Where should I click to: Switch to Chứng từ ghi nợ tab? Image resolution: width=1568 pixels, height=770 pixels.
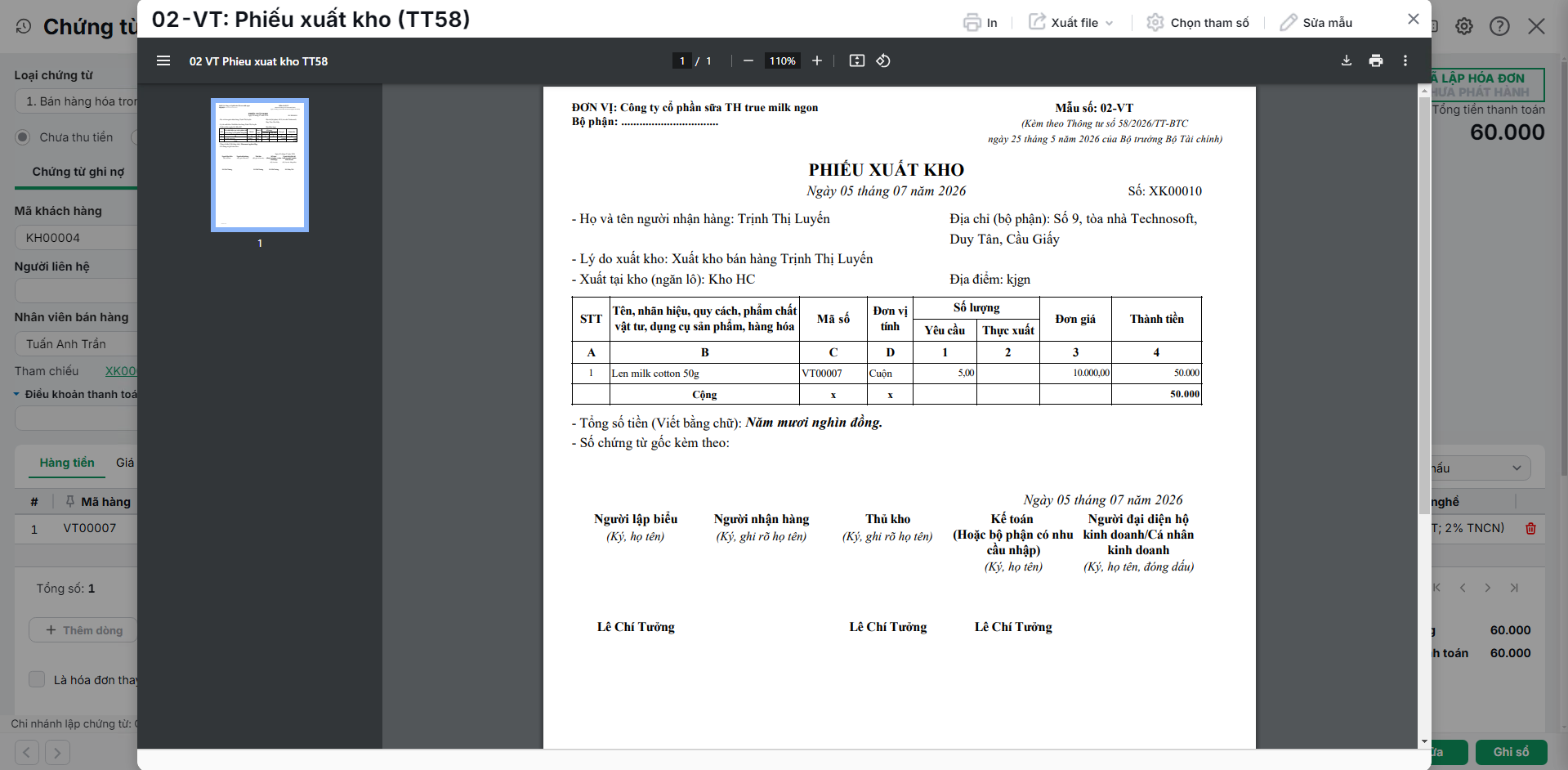(x=78, y=172)
